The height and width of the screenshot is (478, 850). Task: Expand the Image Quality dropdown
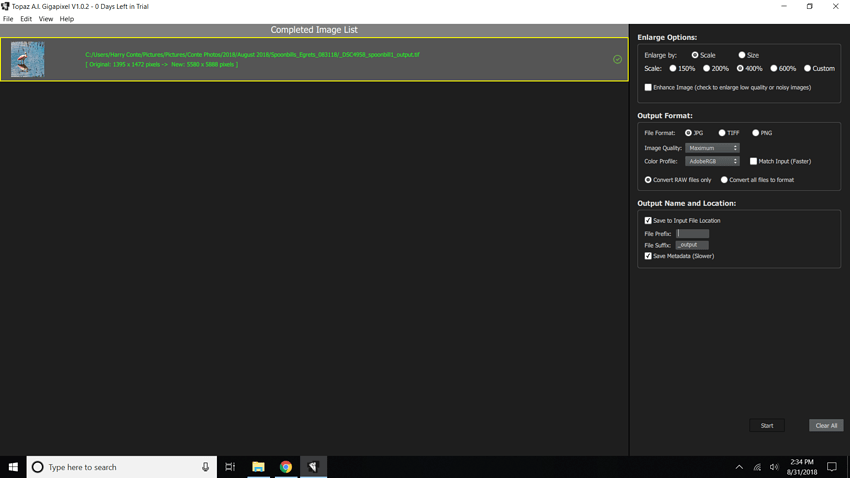712,148
